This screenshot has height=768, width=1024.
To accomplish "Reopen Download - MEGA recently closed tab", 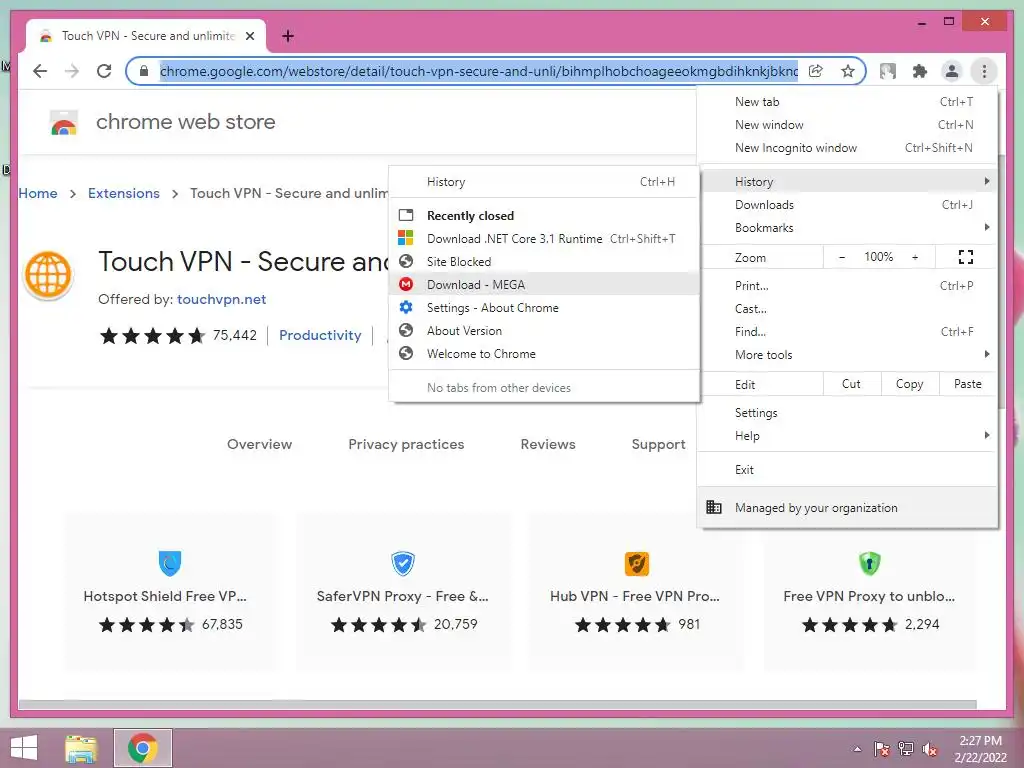I will [x=544, y=285].
